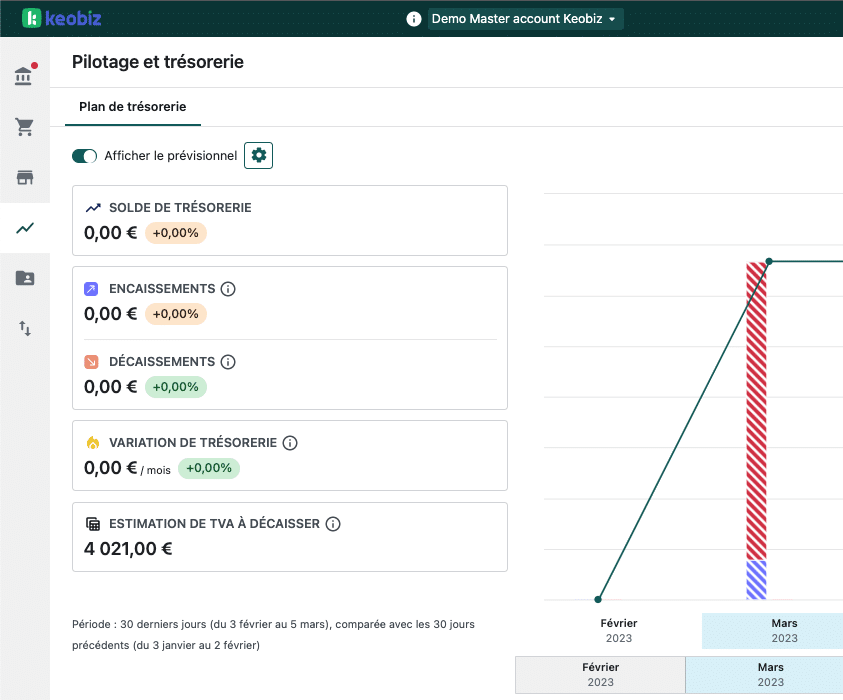
Task: Click info icon for TVA estimation
Action: pyautogui.click(x=334, y=524)
